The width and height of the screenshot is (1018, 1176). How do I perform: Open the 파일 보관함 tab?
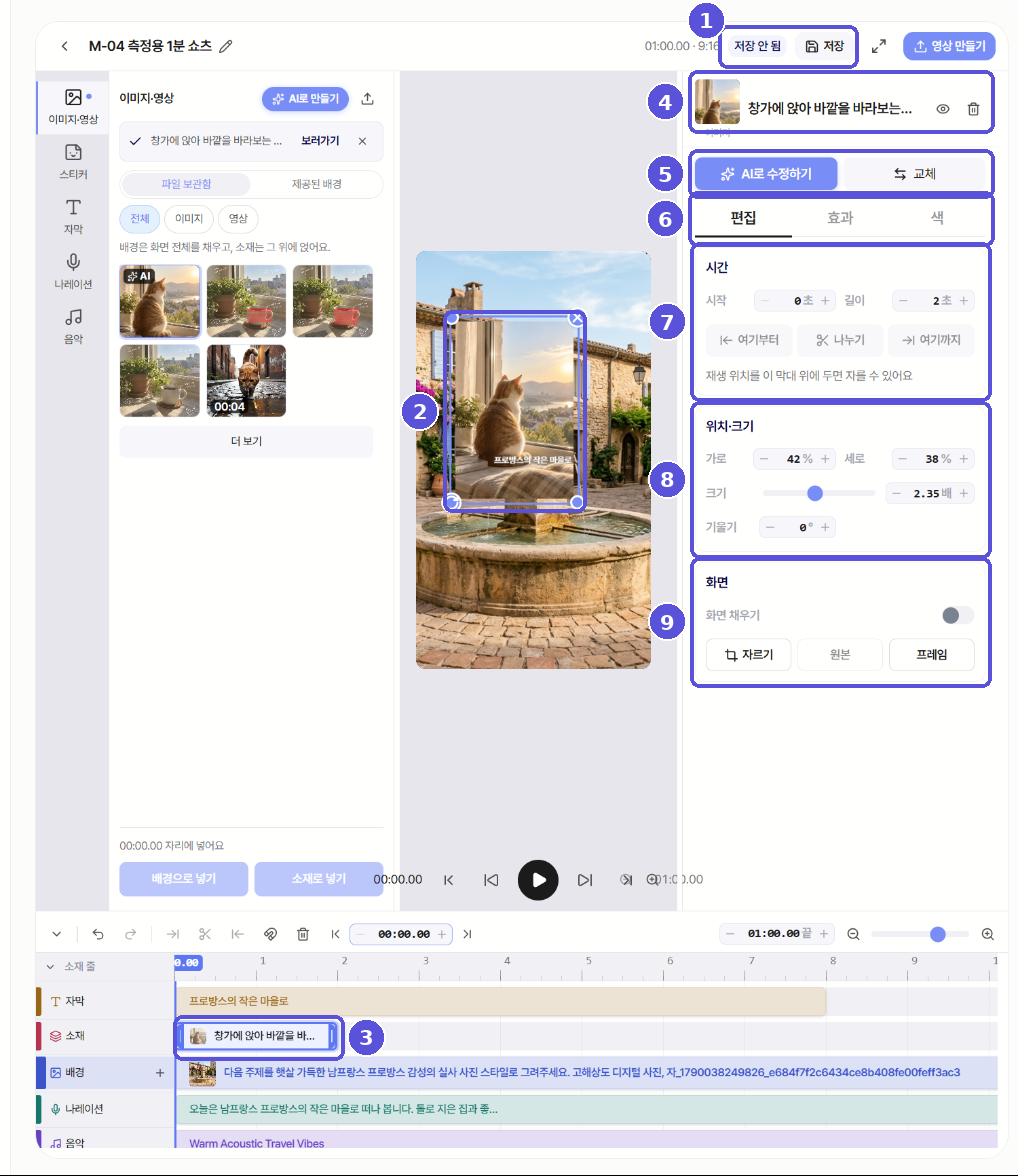point(186,184)
